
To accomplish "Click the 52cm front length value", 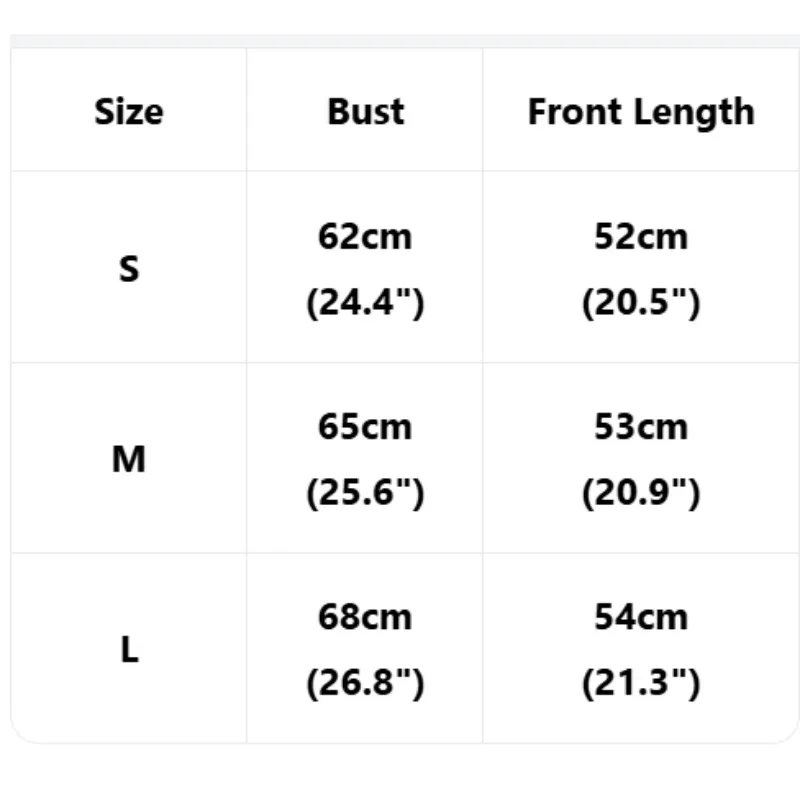I will [641, 237].
